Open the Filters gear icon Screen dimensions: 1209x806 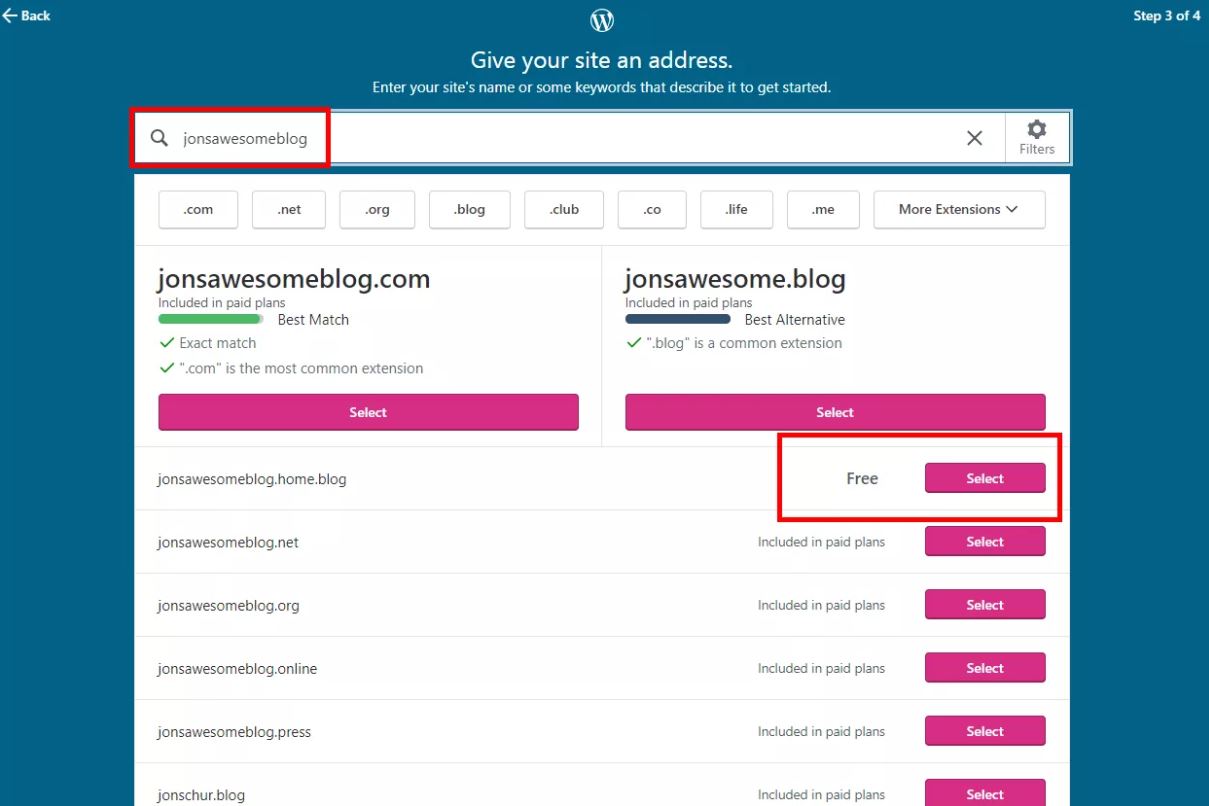[x=1037, y=137]
